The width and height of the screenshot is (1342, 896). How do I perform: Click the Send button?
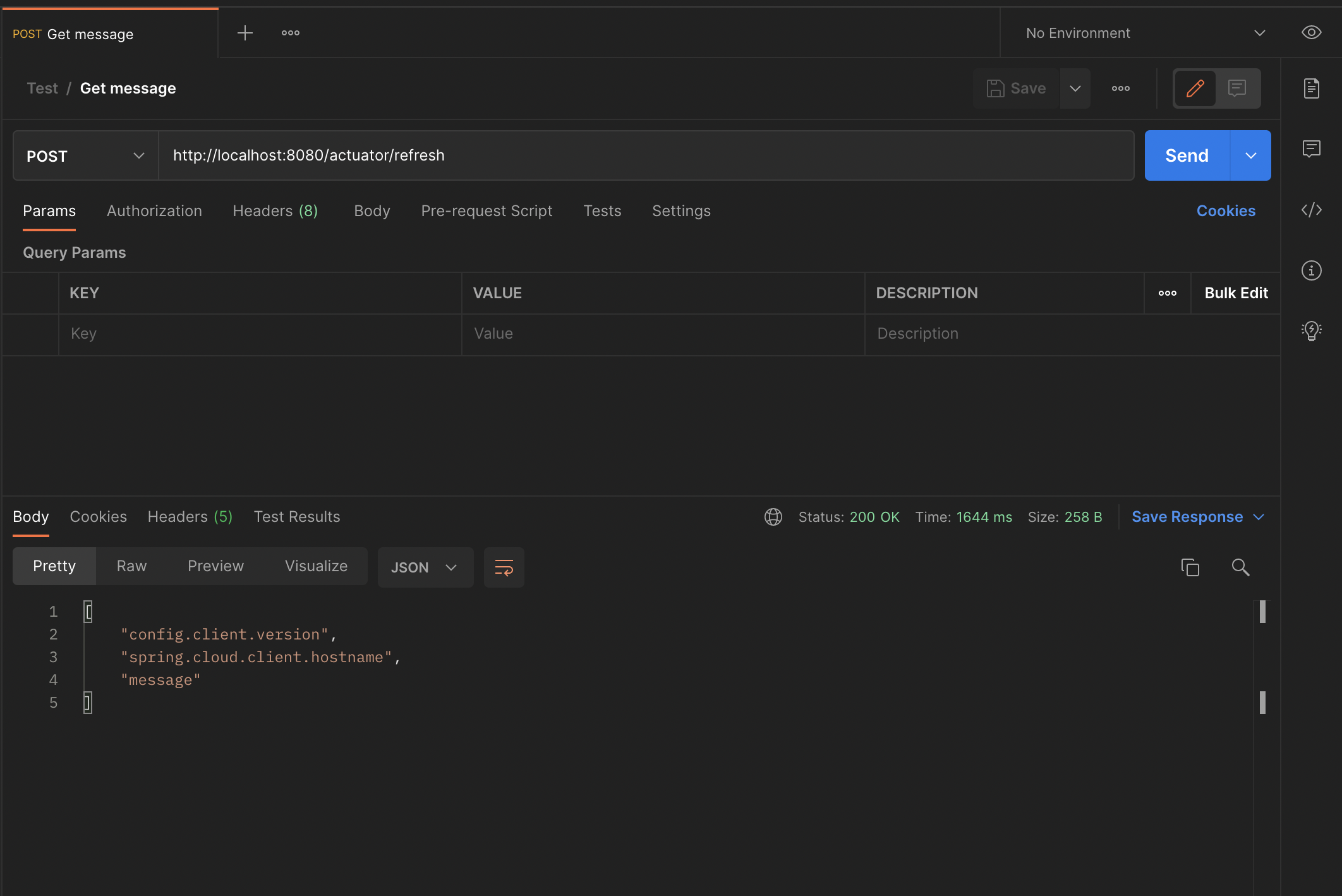pyautogui.click(x=1186, y=155)
